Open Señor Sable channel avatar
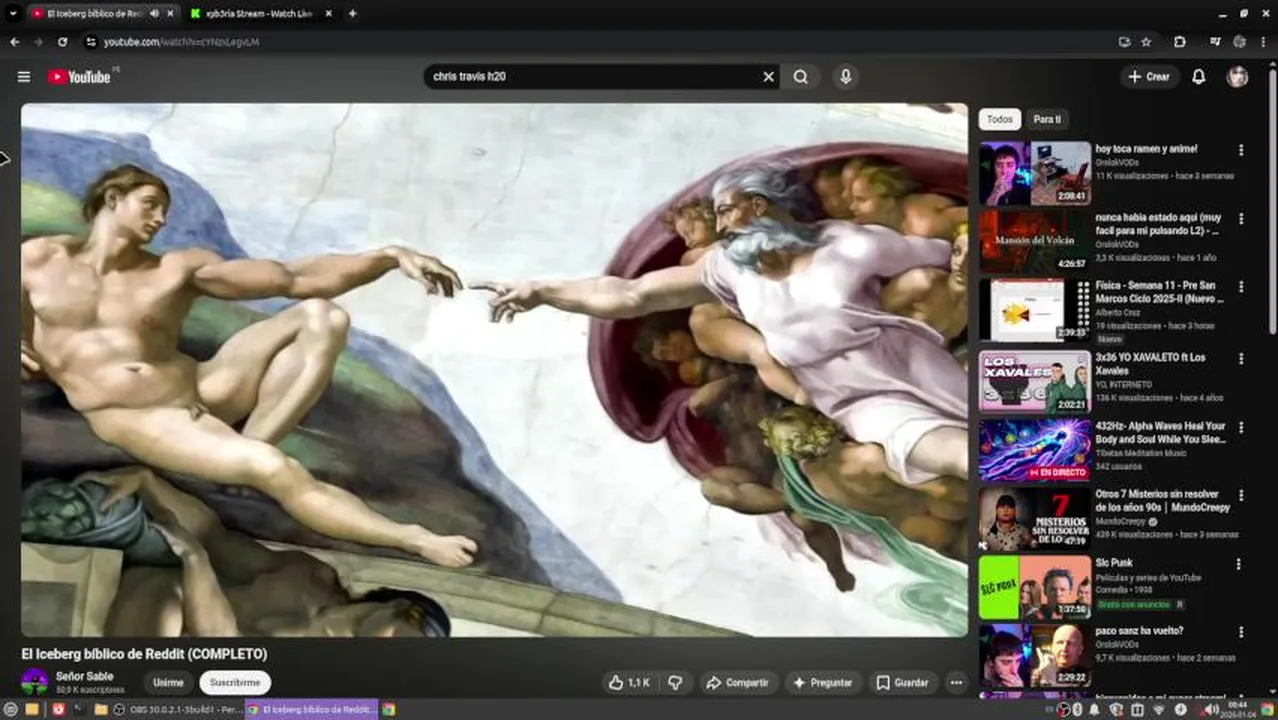1278x720 pixels. coord(34,683)
